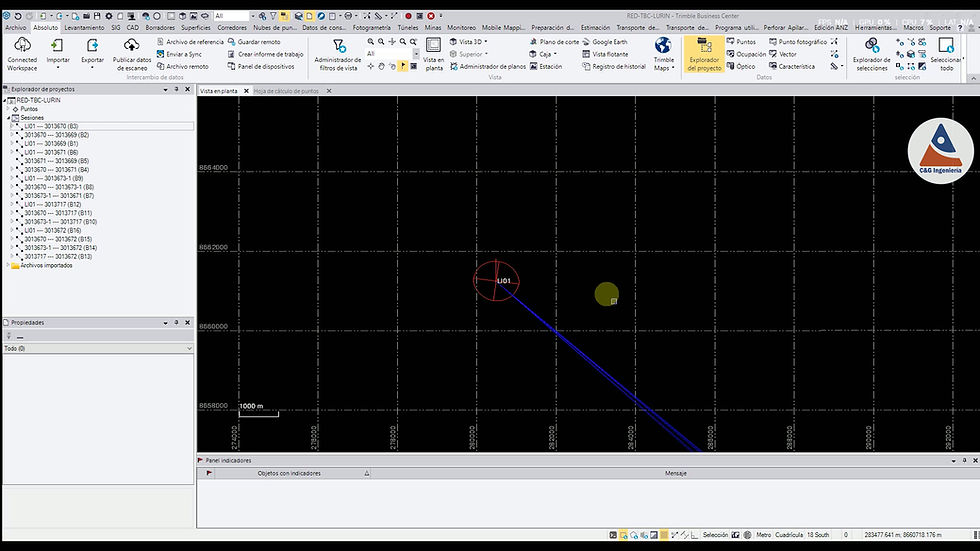Open Administrador de planos
Viewport: 980px width, 551px height.
pyautogui.click(x=488, y=66)
